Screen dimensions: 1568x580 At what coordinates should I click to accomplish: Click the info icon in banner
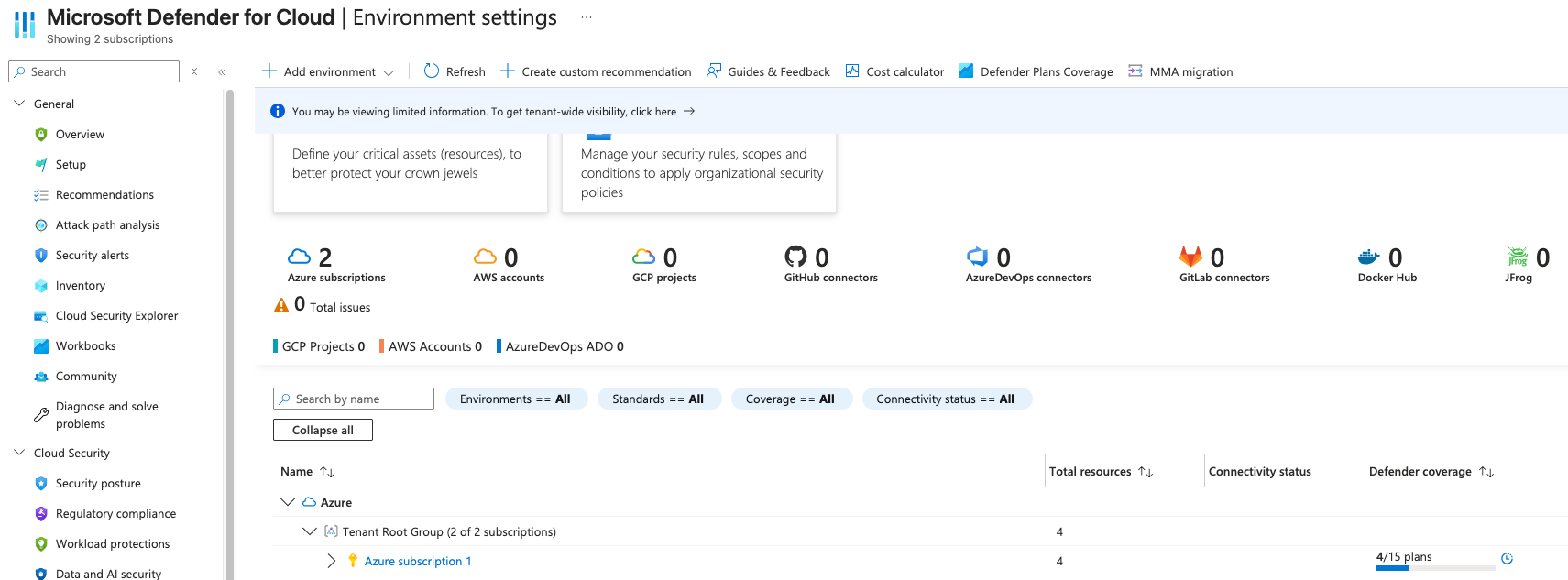point(278,111)
